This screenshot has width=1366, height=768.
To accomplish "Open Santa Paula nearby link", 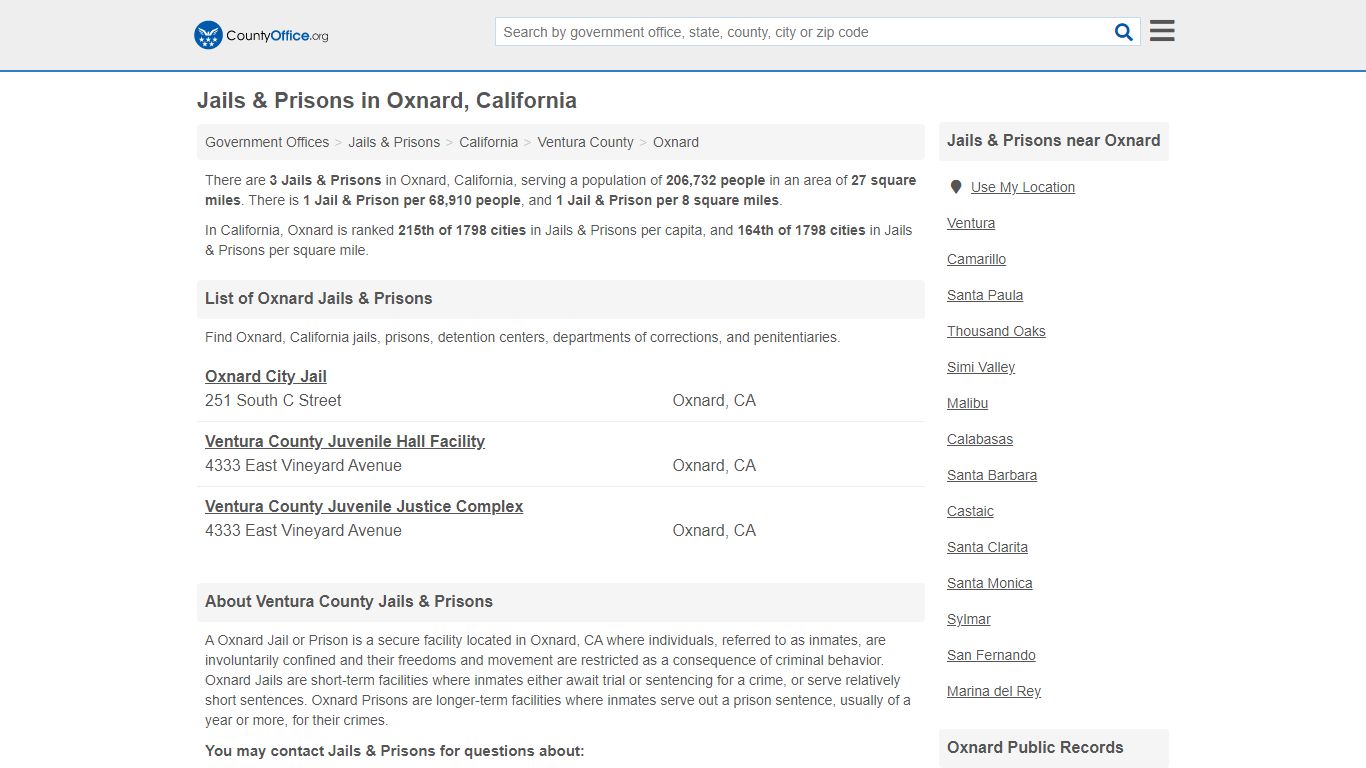I will (x=985, y=295).
